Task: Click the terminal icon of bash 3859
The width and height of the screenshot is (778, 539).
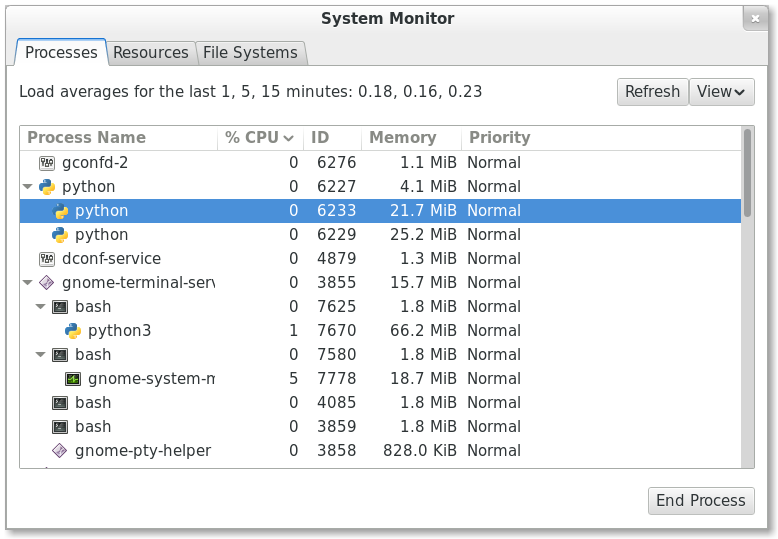Action: point(60,427)
